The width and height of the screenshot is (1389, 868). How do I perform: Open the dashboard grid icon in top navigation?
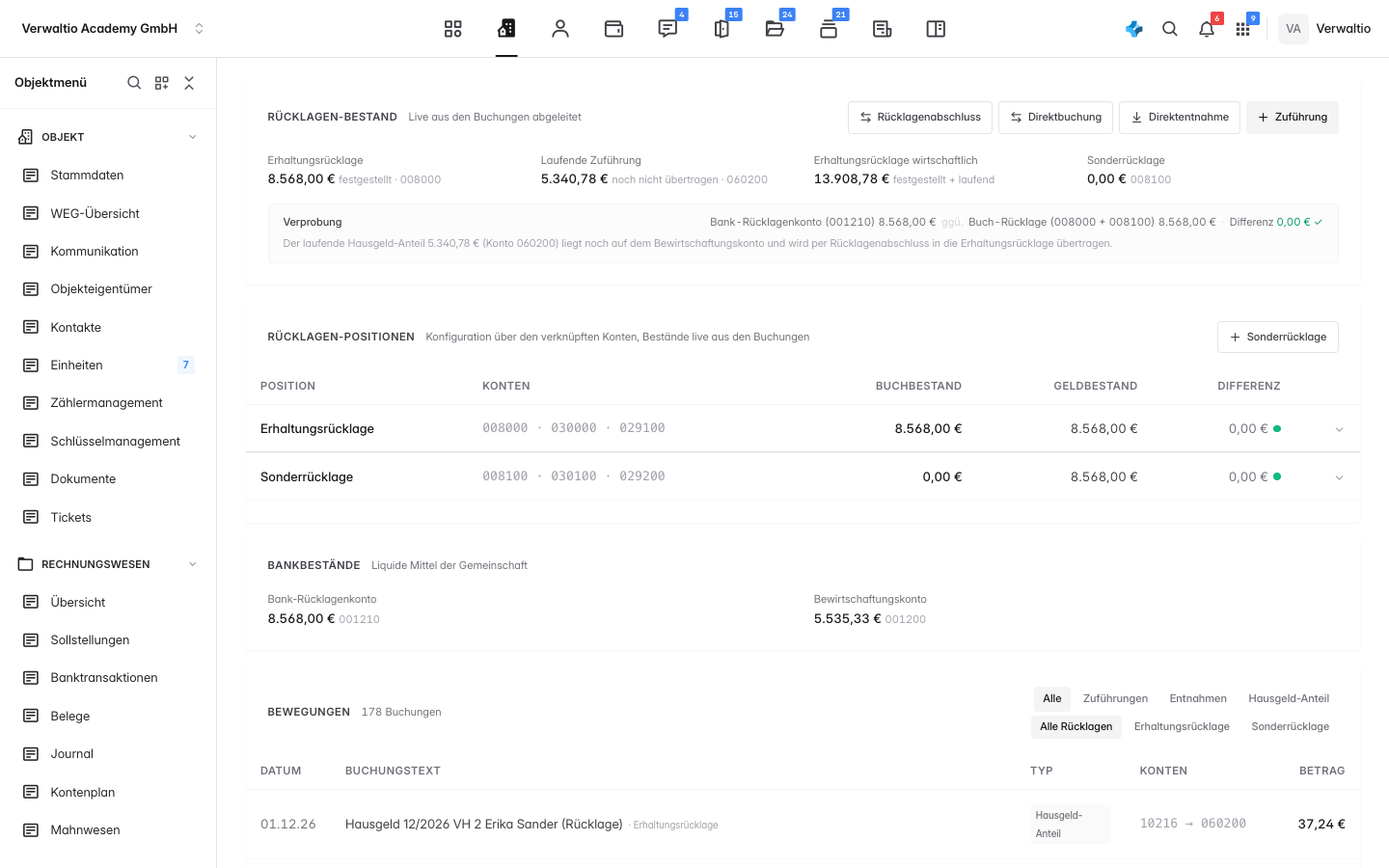coord(452,29)
